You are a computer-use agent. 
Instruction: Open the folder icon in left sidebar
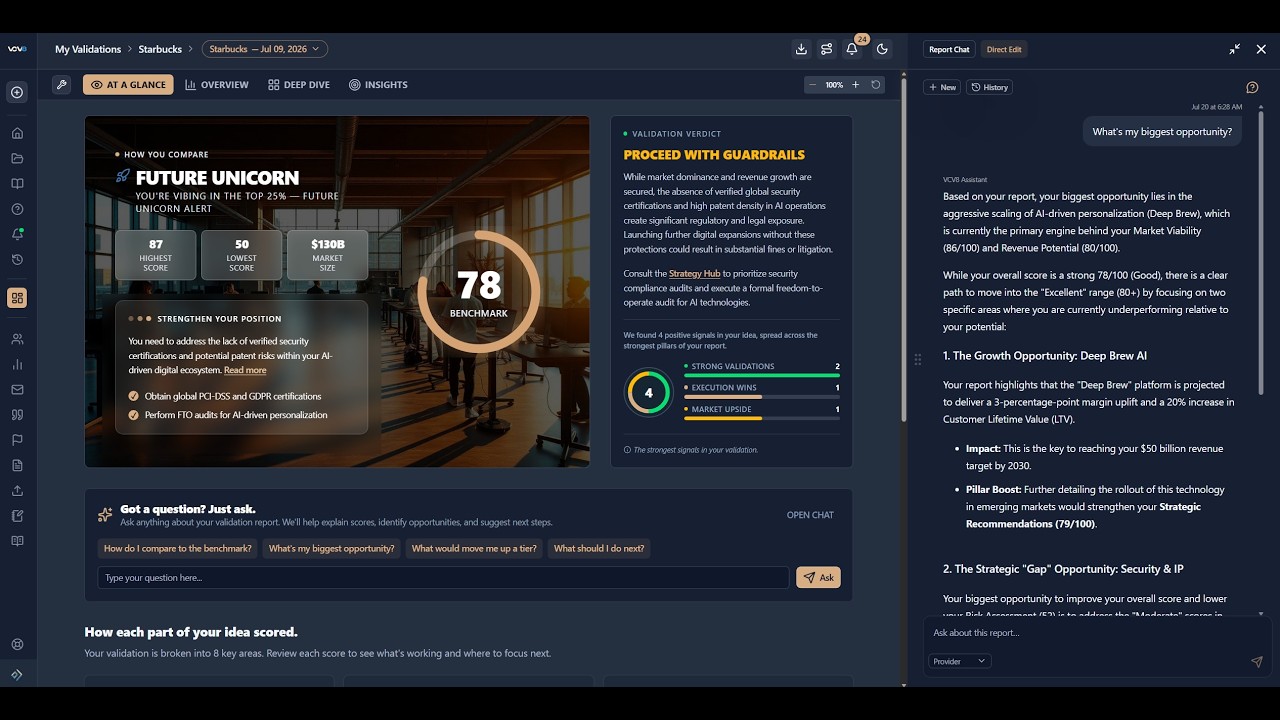(17, 158)
